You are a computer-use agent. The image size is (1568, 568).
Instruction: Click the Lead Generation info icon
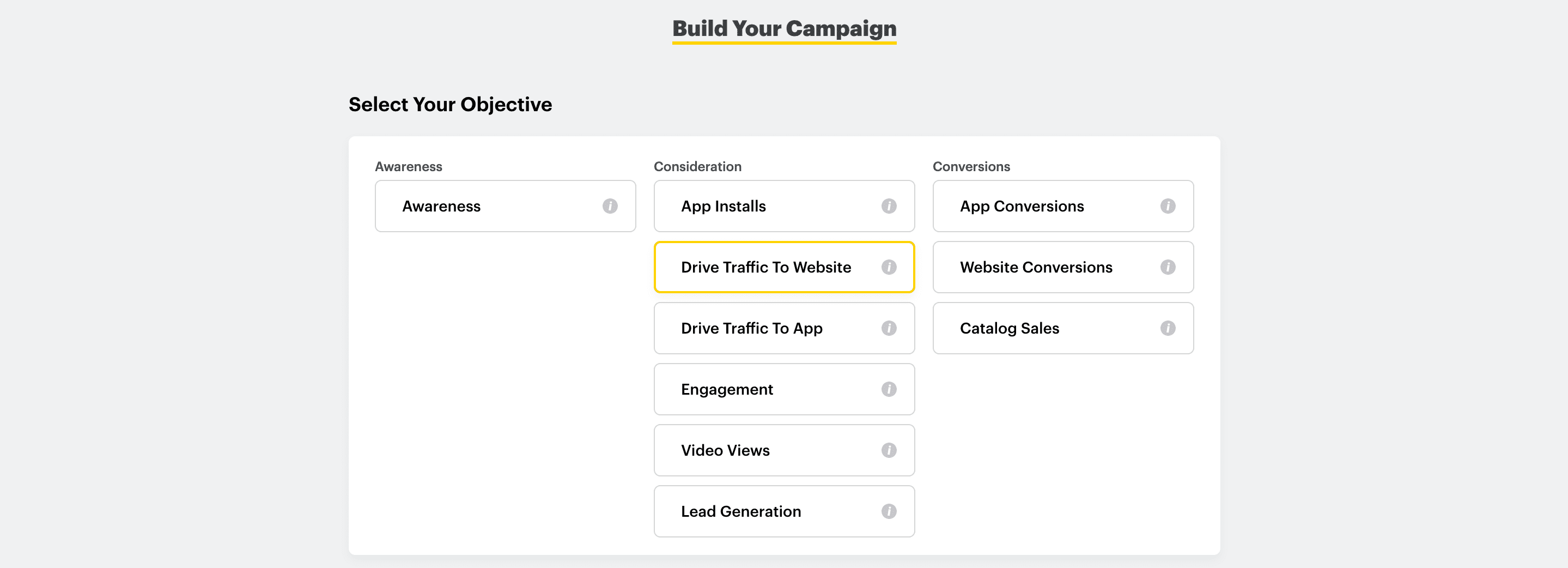tap(889, 511)
